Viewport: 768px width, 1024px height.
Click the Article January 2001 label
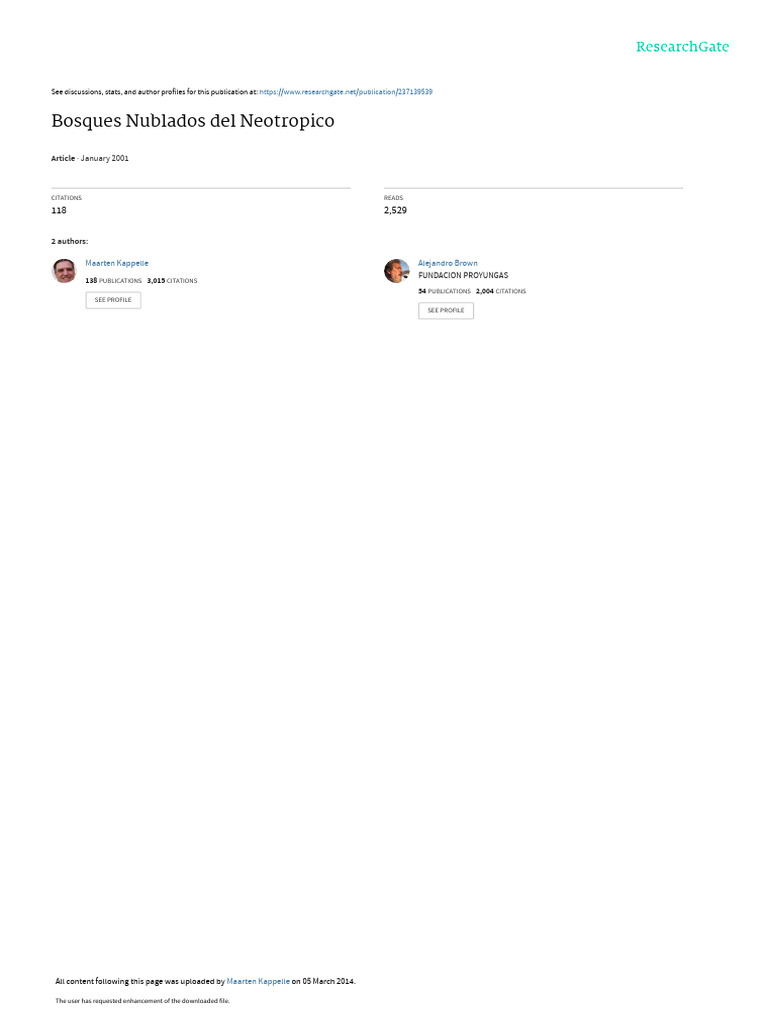point(90,158)
